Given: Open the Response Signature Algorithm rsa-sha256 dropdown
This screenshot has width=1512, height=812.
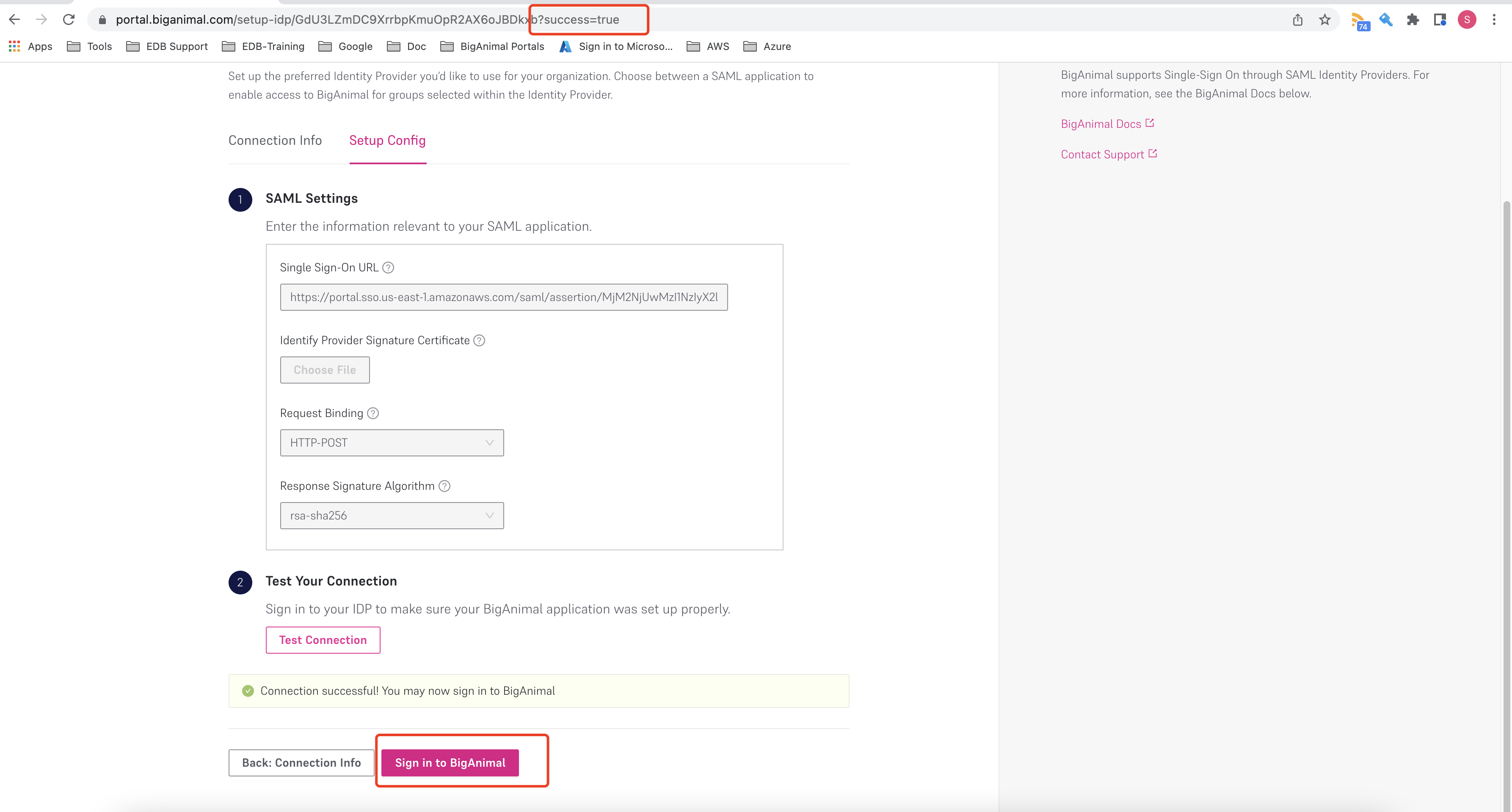Looking at the screenshot, I should [392, 516].
